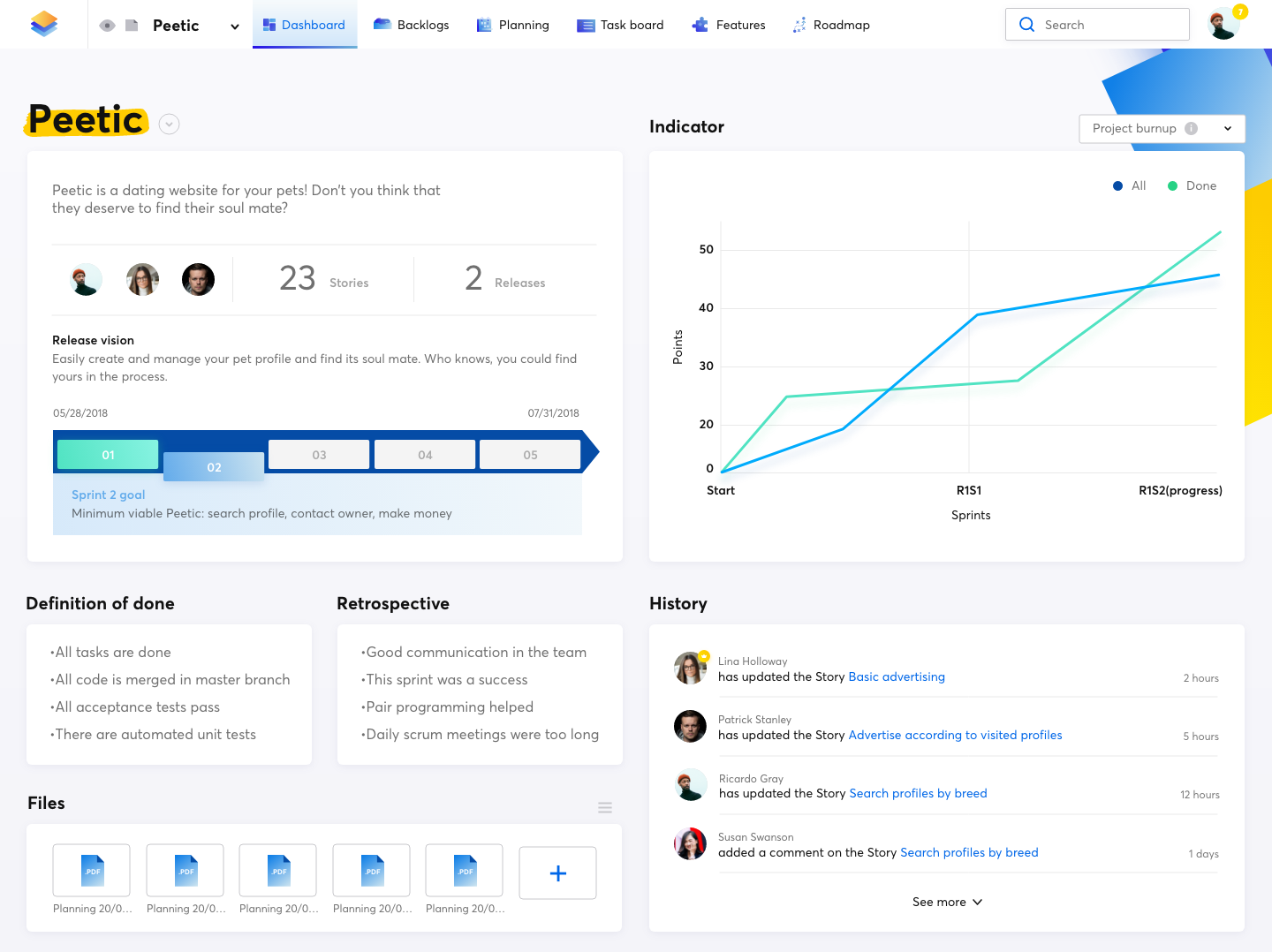
Task: Click the magnifier search icon
Action: [x=1026, y=25]
